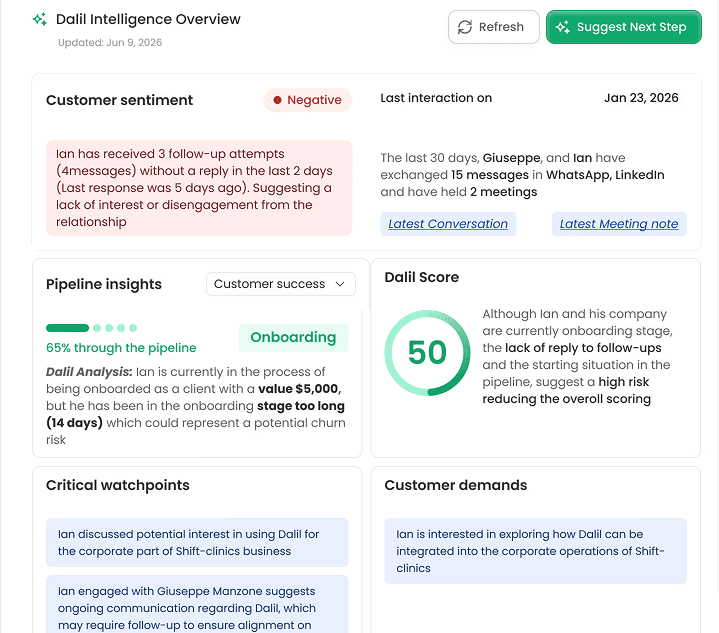Image resolution: width=719 pixels, height=633 pixels.
Task: Click the 'Customer sentiment' heading
Action: pyautogui.click(x=119, y=100)
